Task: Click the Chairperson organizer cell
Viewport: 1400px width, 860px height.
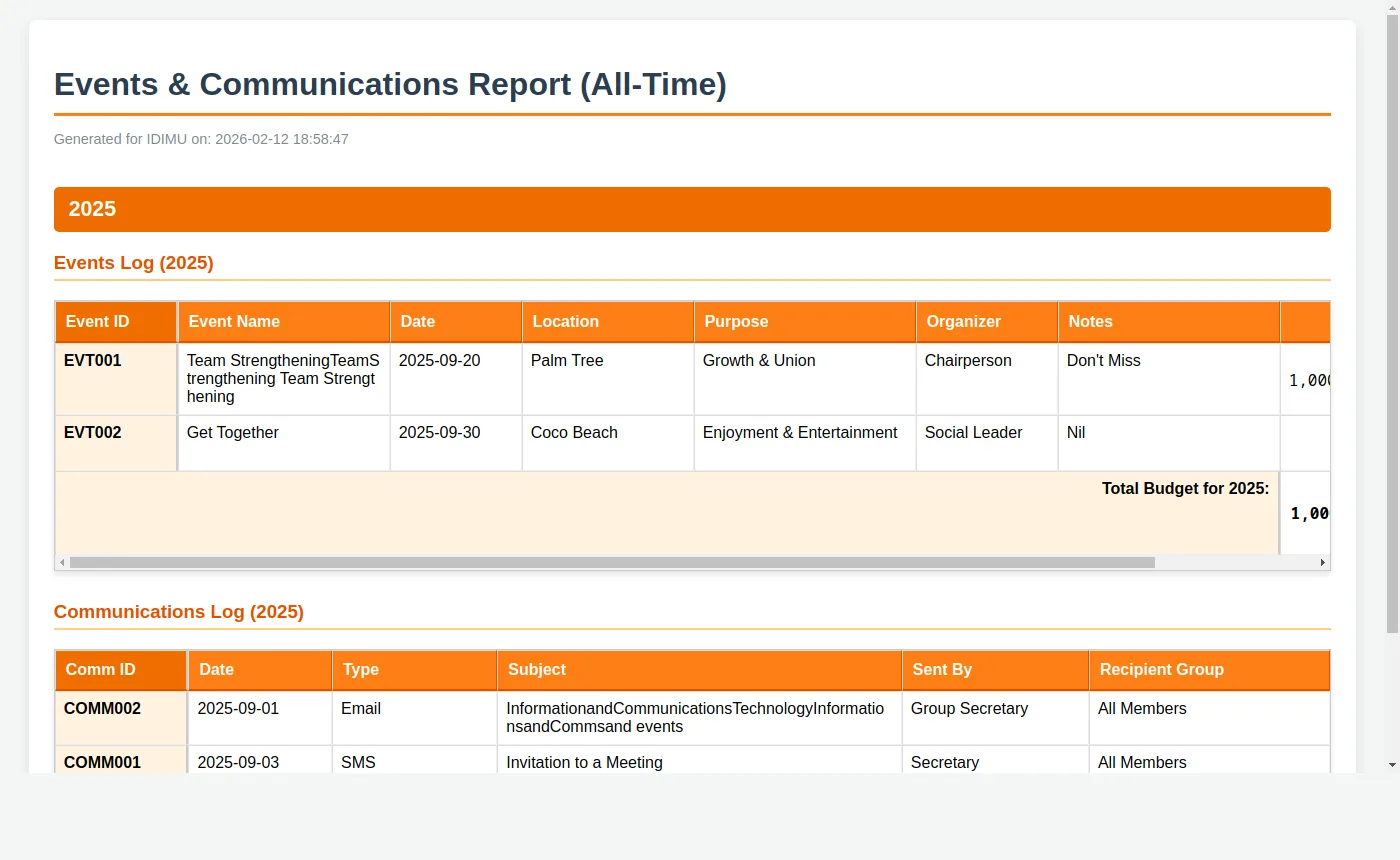Action: point(987,379)
